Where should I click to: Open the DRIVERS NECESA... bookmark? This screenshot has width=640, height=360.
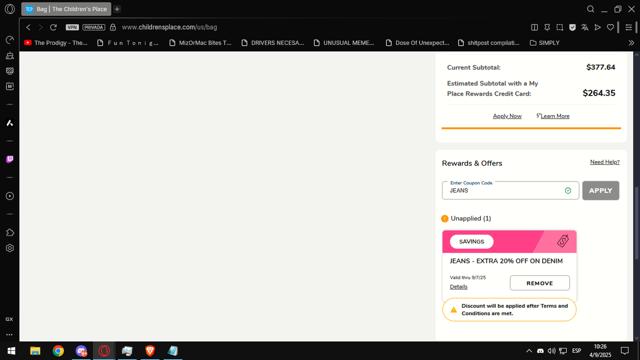tap(273, 43)
